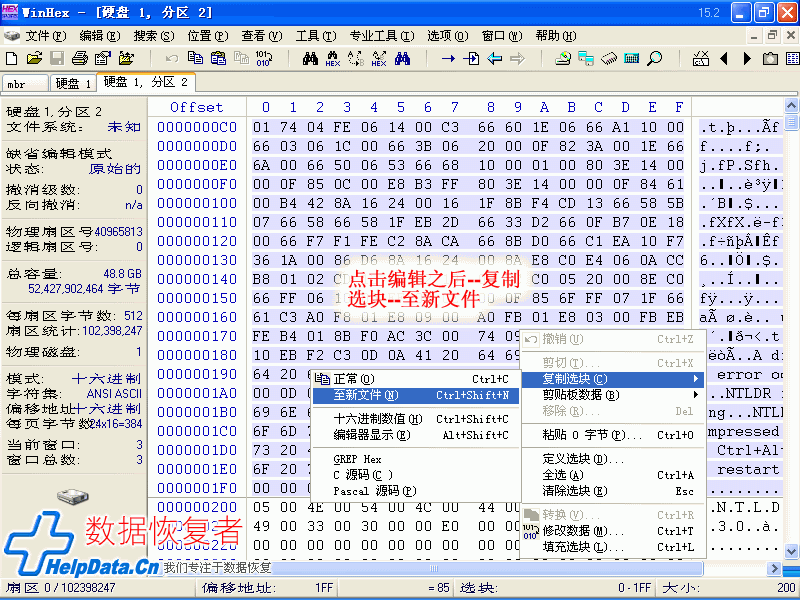Image resolution: width=800 pixels, height=600 pixels.
Task: Open the 窗口(W) menu
Action: point(502,36)
